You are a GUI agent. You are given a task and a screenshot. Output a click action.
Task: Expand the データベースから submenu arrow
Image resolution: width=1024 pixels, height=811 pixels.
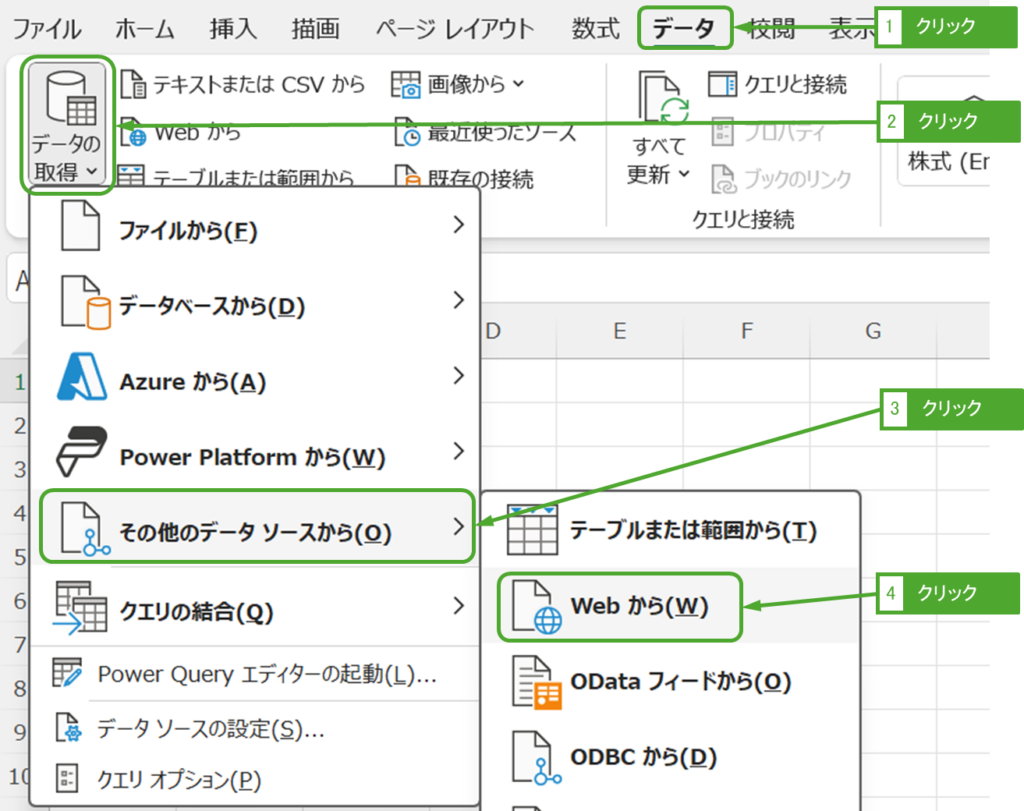[x=458, y=300]
